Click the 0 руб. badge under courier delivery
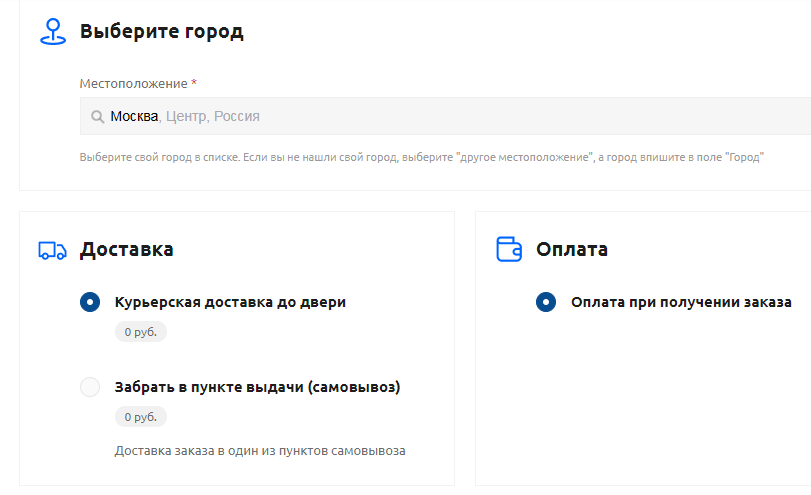811x495 pixels. (x=141, y=332)
